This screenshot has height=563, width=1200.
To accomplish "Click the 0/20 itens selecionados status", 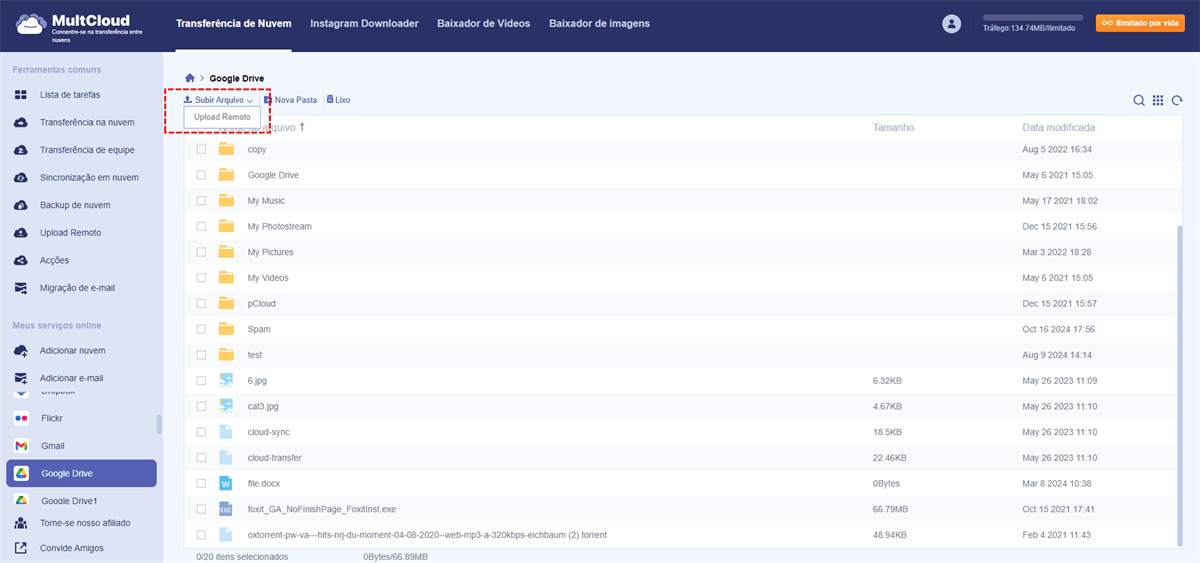I will pyautogui.click(x=242, y=556).
